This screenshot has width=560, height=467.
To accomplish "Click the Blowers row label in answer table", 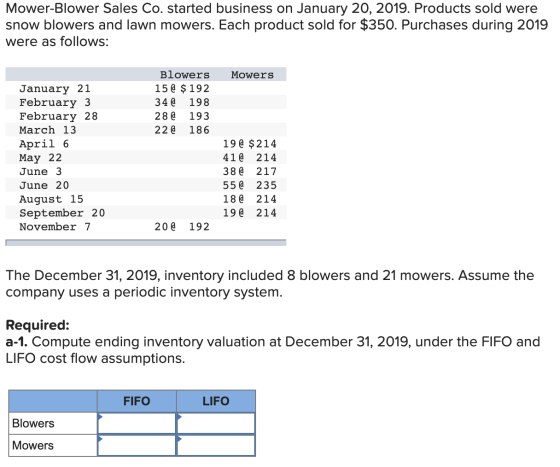I will point(33,423).
